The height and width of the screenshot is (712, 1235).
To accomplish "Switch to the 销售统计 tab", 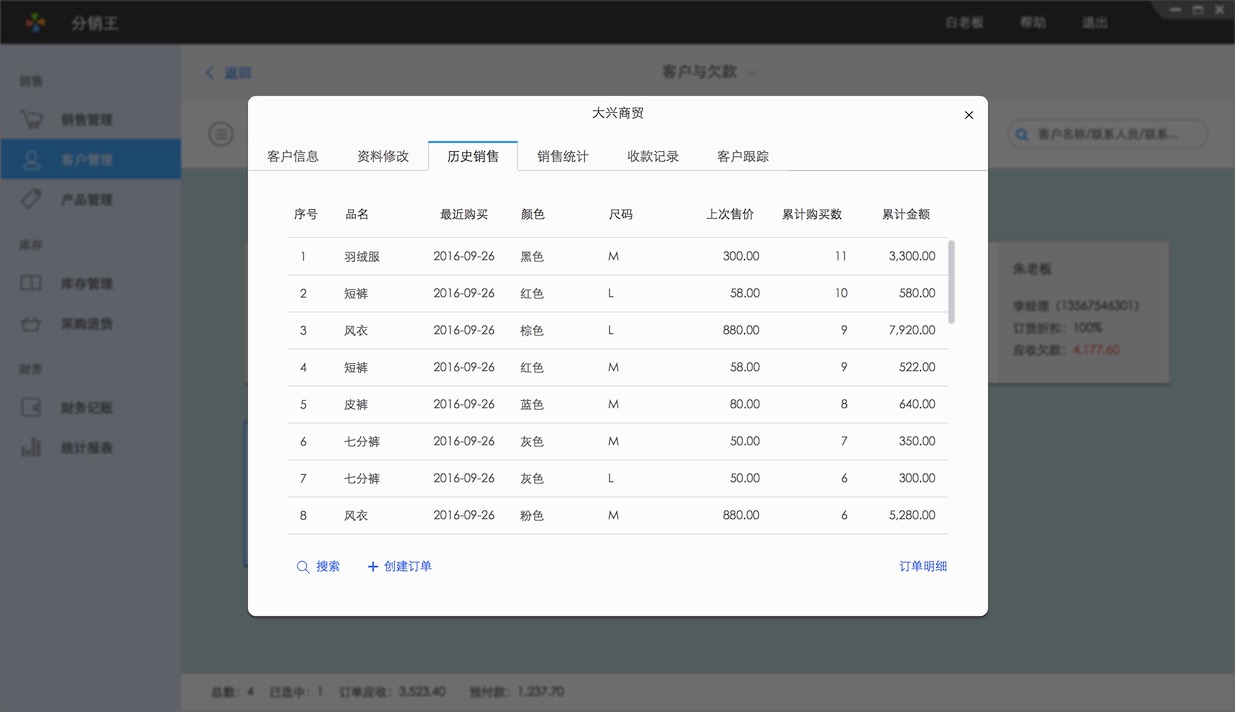I will (562, 156).
